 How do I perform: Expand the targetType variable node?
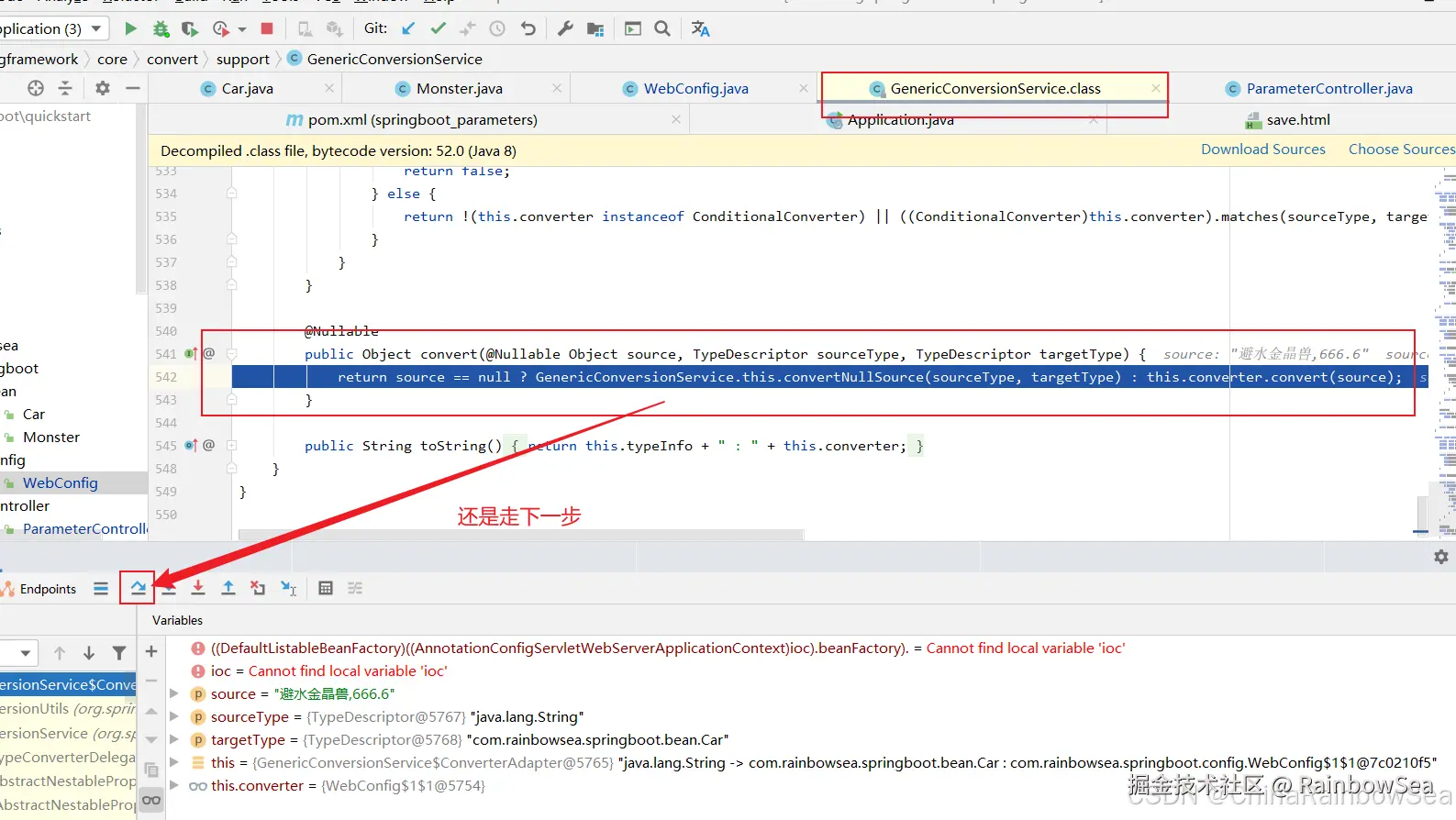pyautogui.click(x=173, y=739)
